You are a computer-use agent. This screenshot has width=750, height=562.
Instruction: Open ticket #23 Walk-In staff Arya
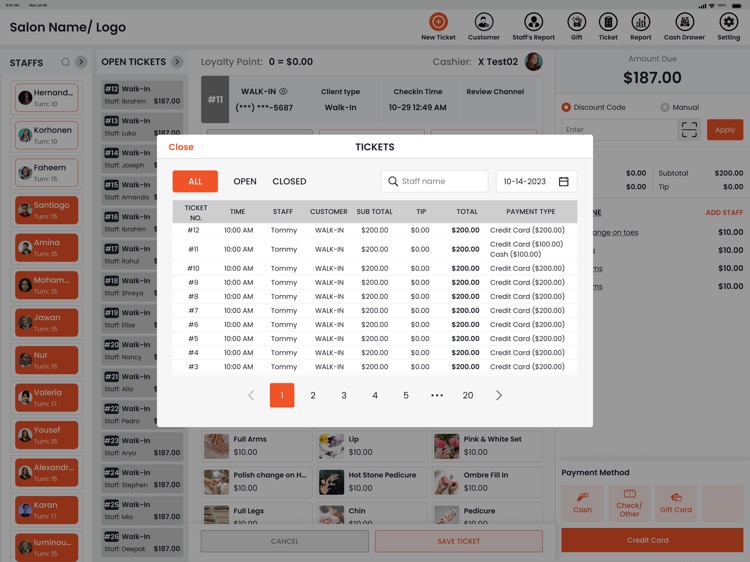(x=143, y=446)
